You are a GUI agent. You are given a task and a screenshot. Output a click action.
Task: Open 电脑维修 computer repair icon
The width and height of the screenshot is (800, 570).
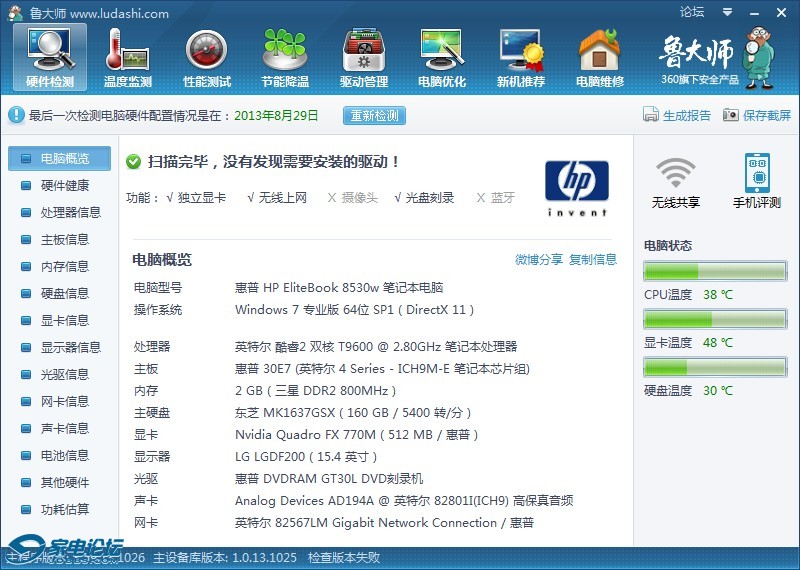coord(599,56)
